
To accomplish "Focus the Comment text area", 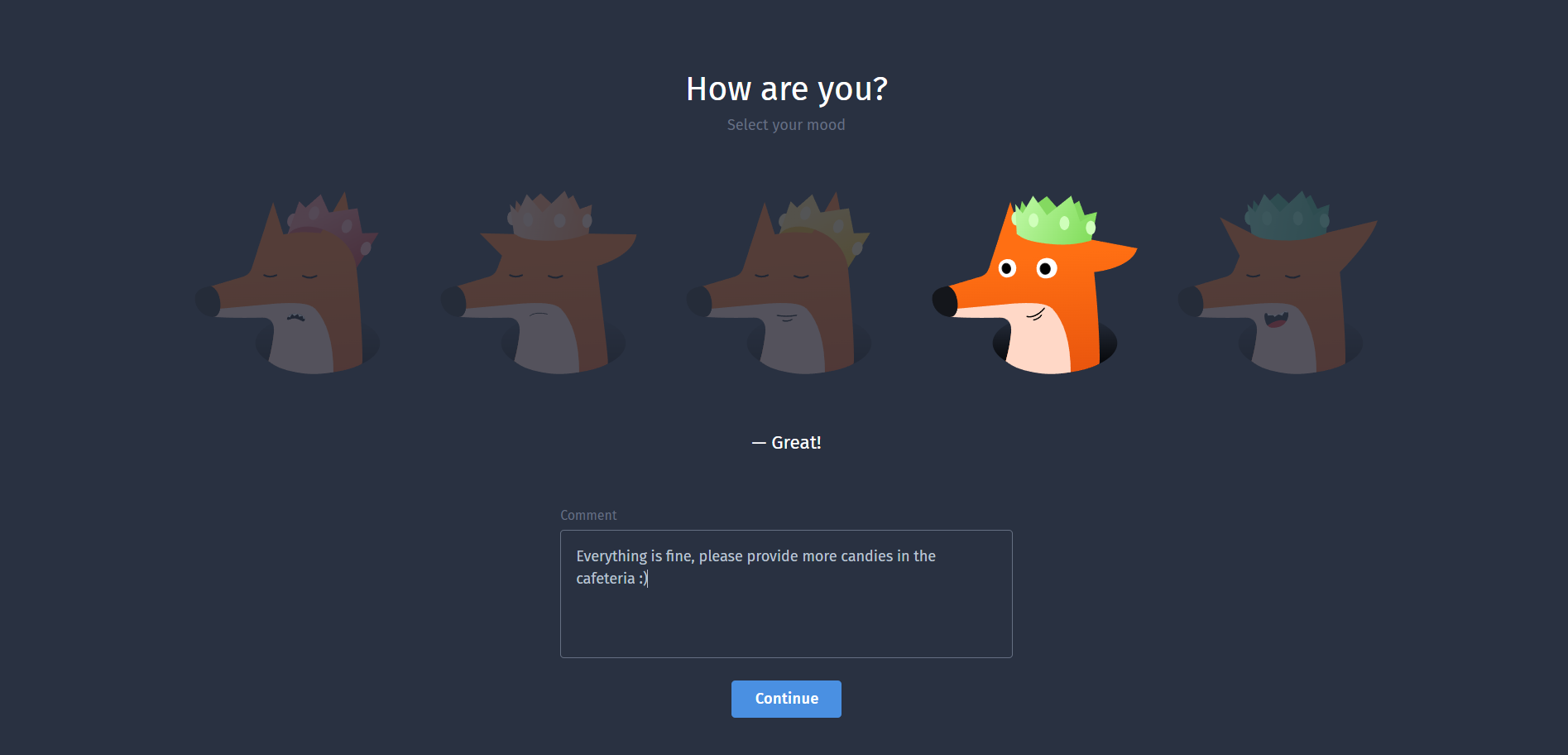I will click(x=786, y=594).
